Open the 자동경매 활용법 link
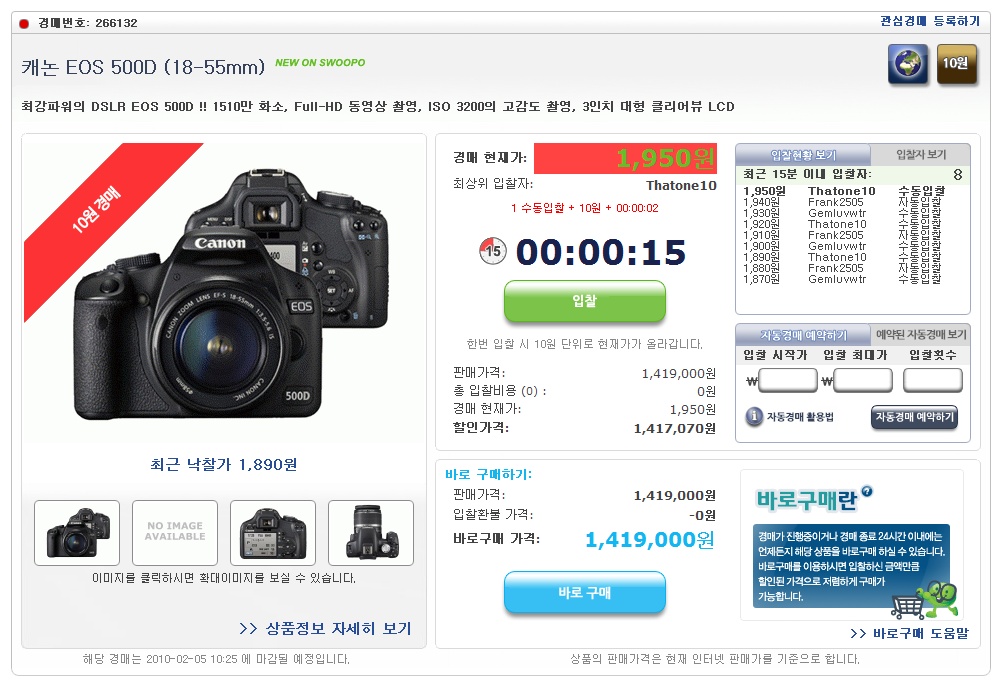1004x687 pixels. tap(800, 417)
